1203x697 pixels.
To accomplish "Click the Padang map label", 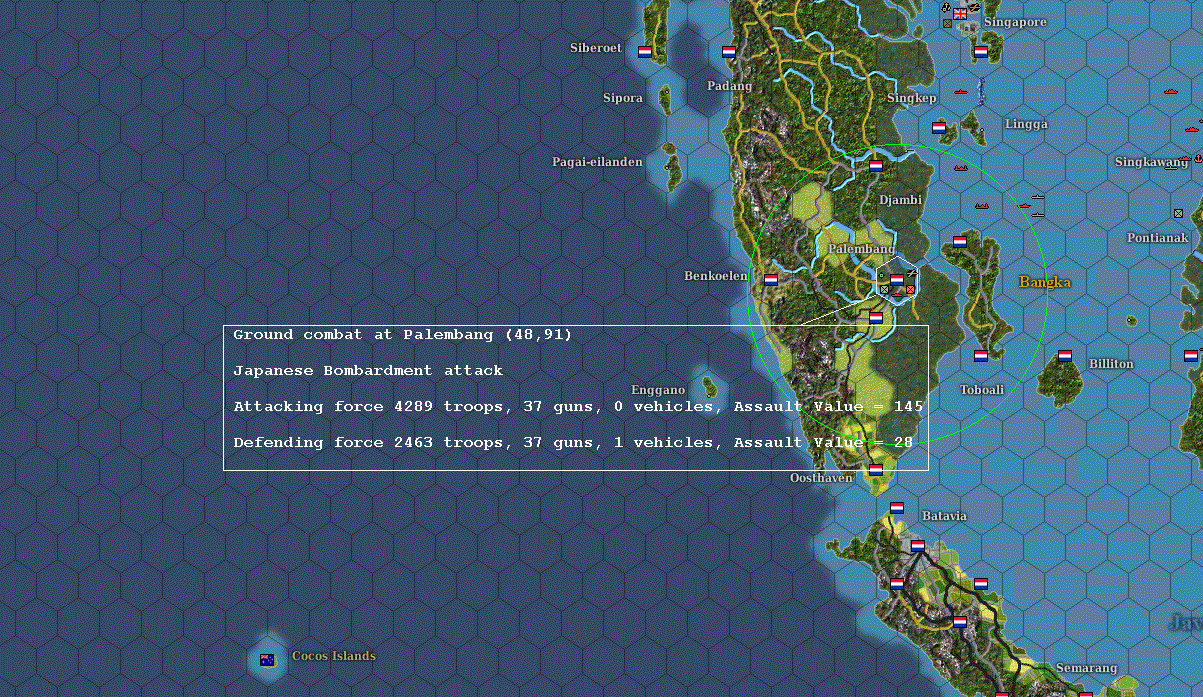I will [729, 86].
